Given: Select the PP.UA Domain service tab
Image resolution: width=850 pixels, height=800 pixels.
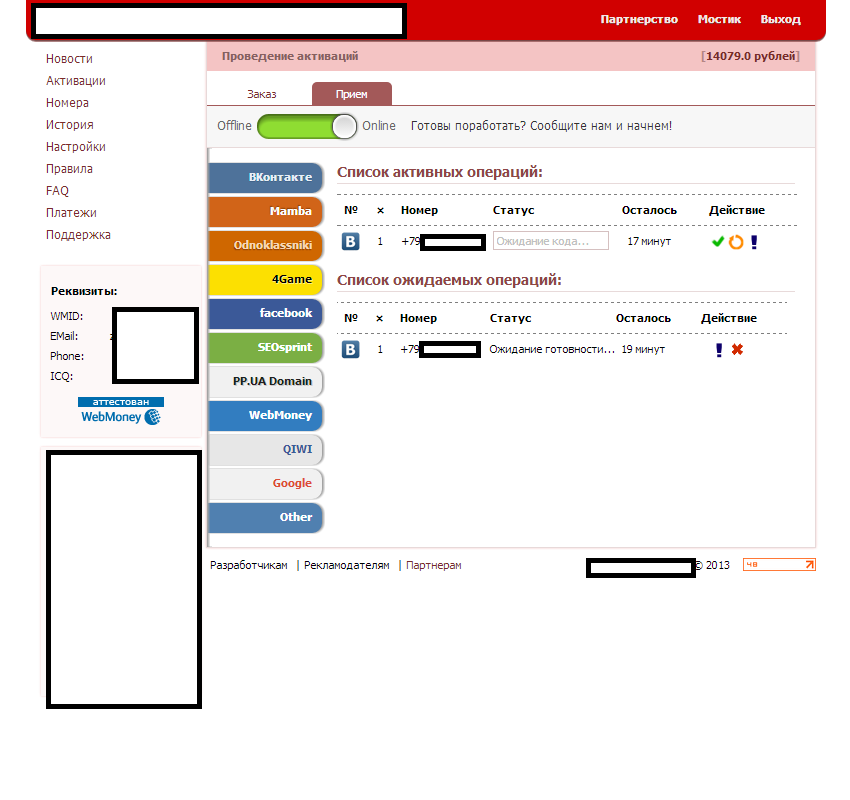Looking at the screenshot, I should (x=266, y=382).
